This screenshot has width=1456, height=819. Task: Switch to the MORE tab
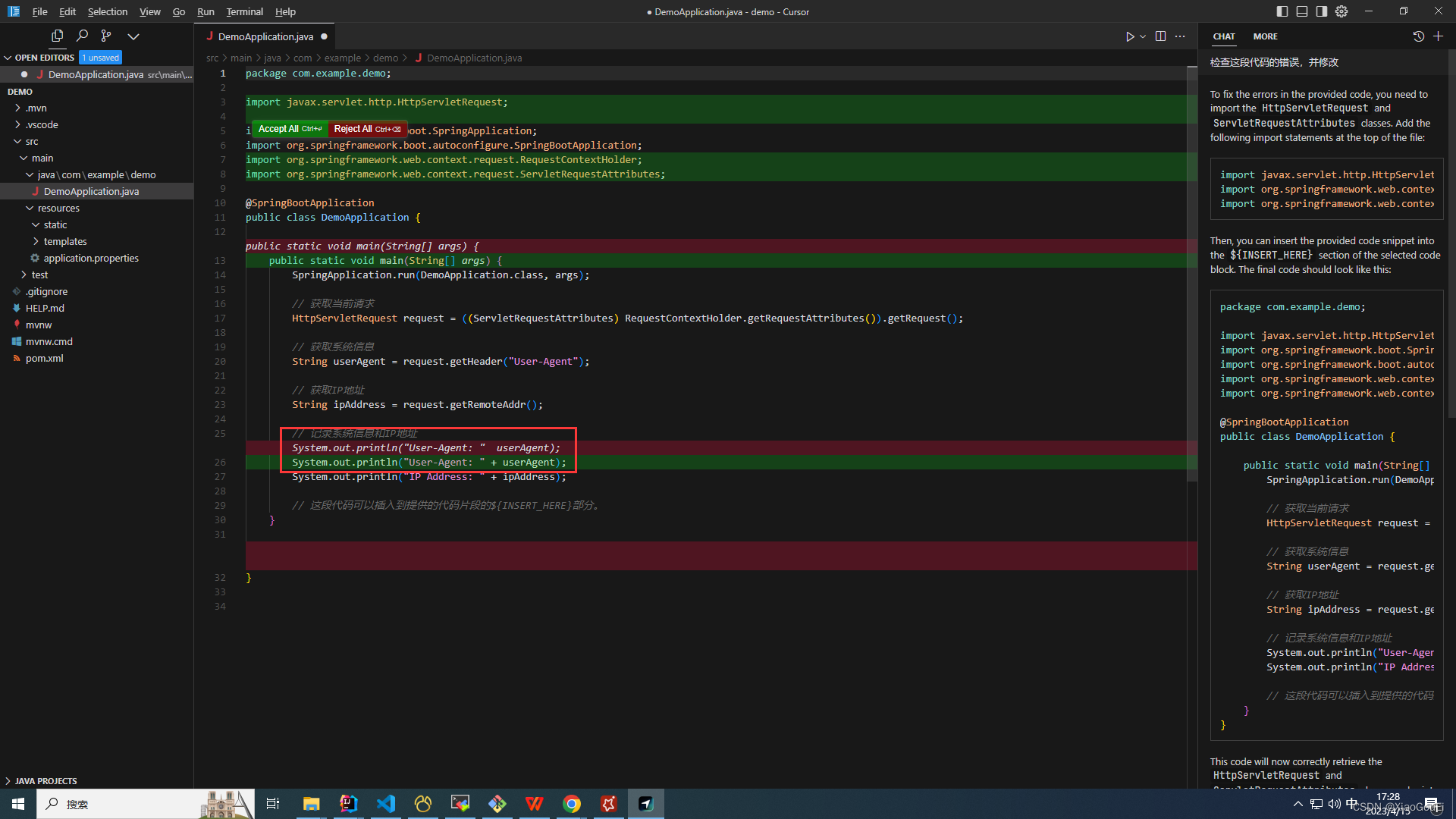tap(1265, 36)
